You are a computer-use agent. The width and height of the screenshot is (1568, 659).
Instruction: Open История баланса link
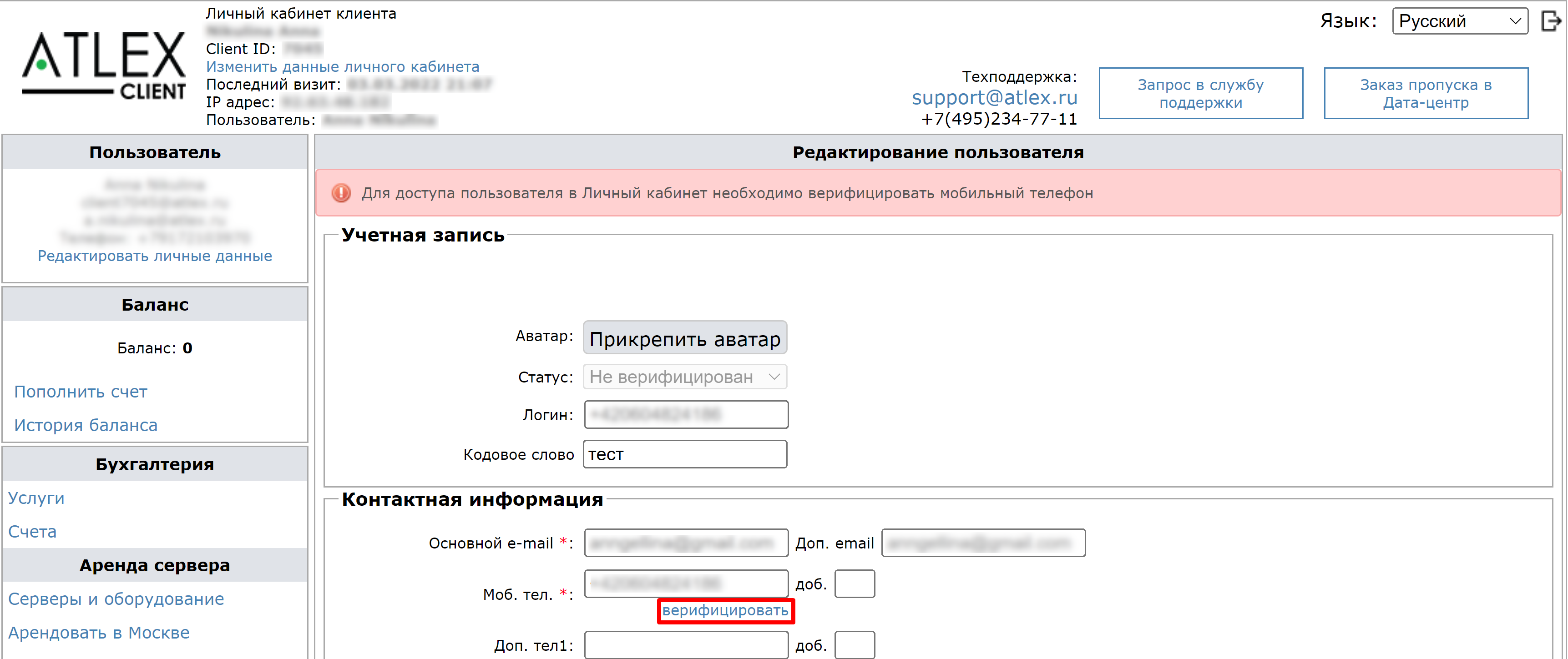(x=85, y=425)
